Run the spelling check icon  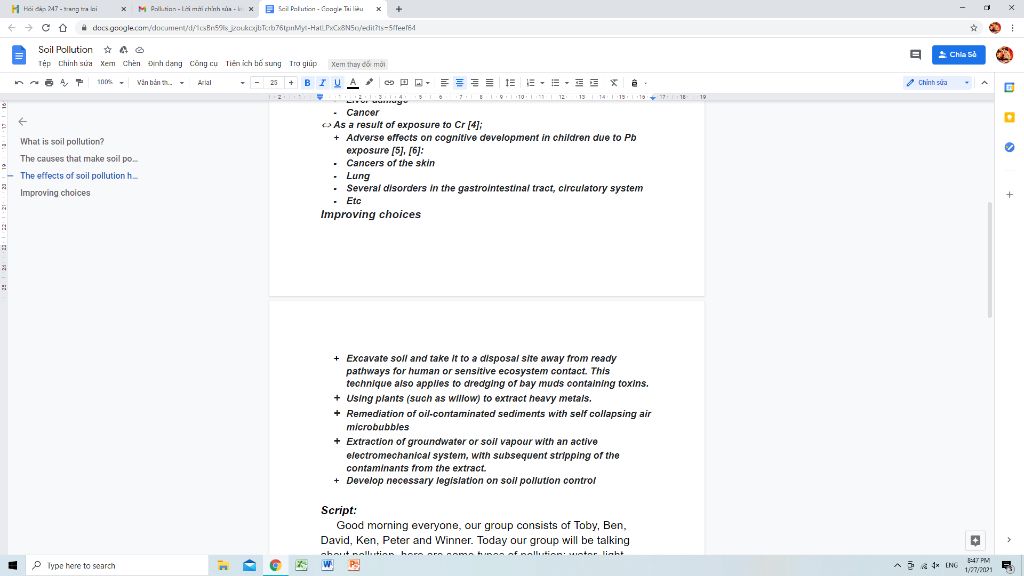click(64, 83)
